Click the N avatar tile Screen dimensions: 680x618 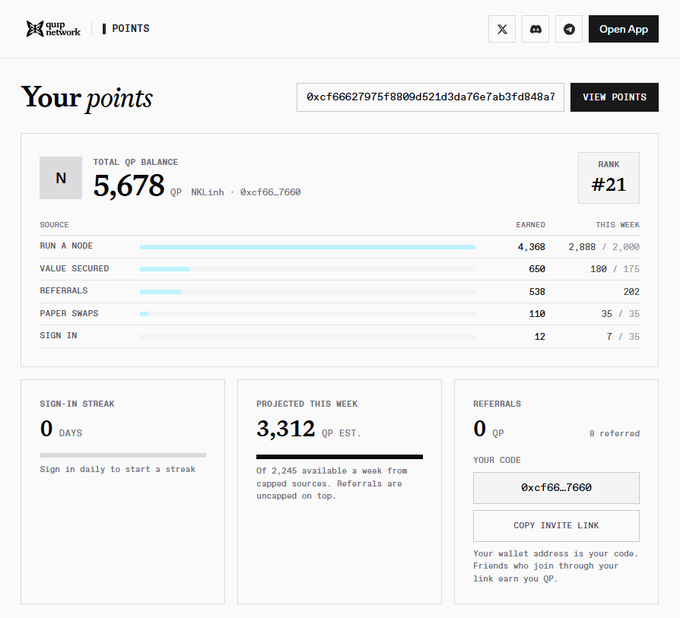pos(61,178)
